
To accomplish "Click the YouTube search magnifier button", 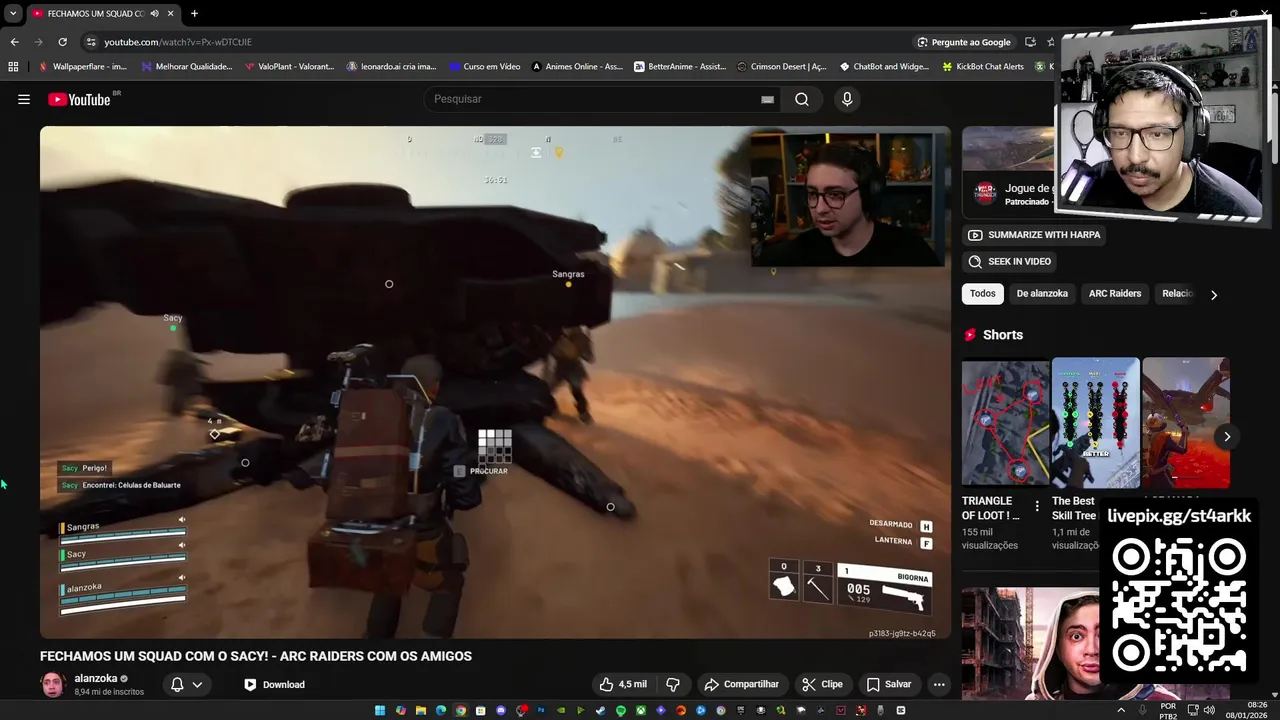I will click(x=801, y=99).
